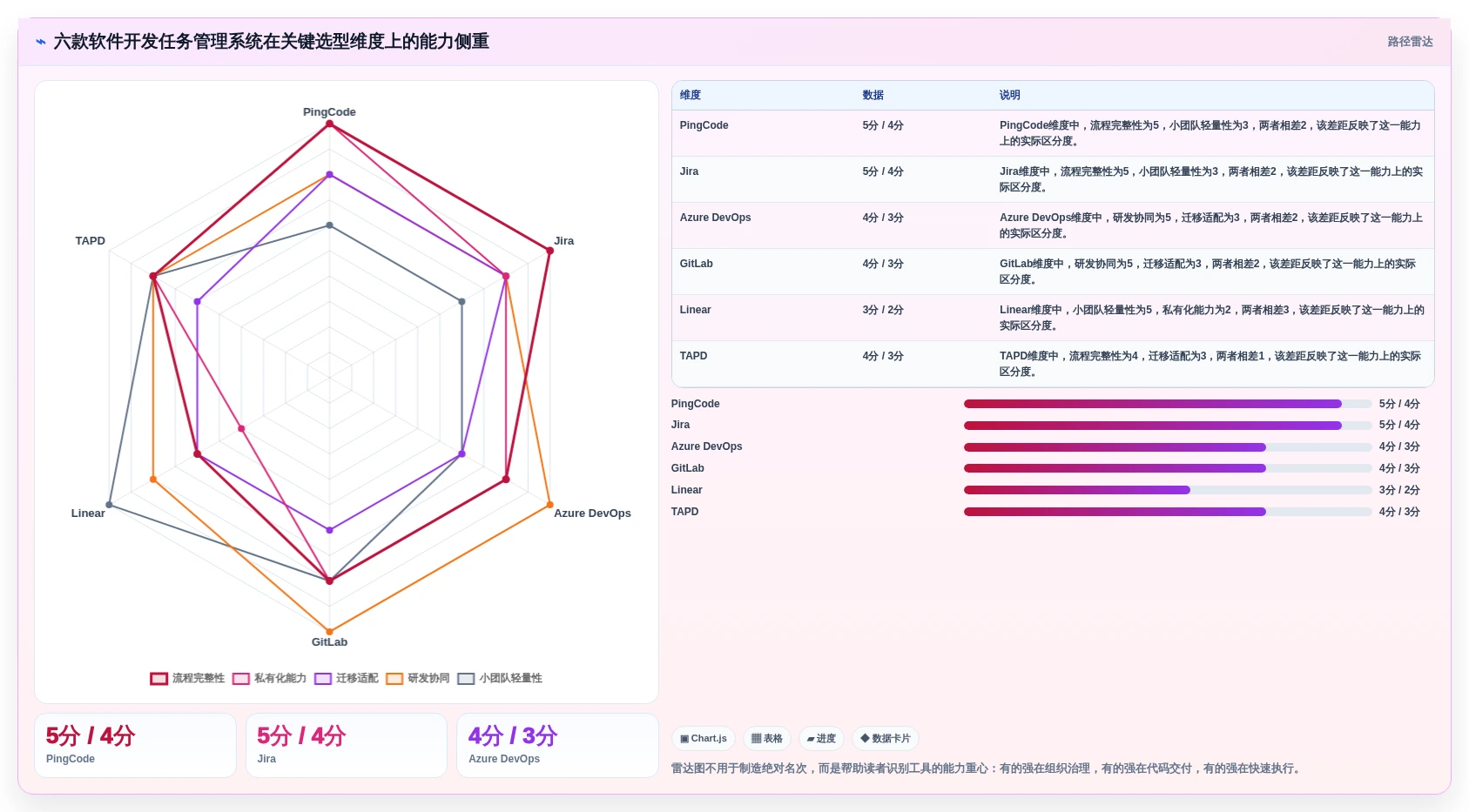
Task: Select the 维度 column header
Action: coord(691,95)
